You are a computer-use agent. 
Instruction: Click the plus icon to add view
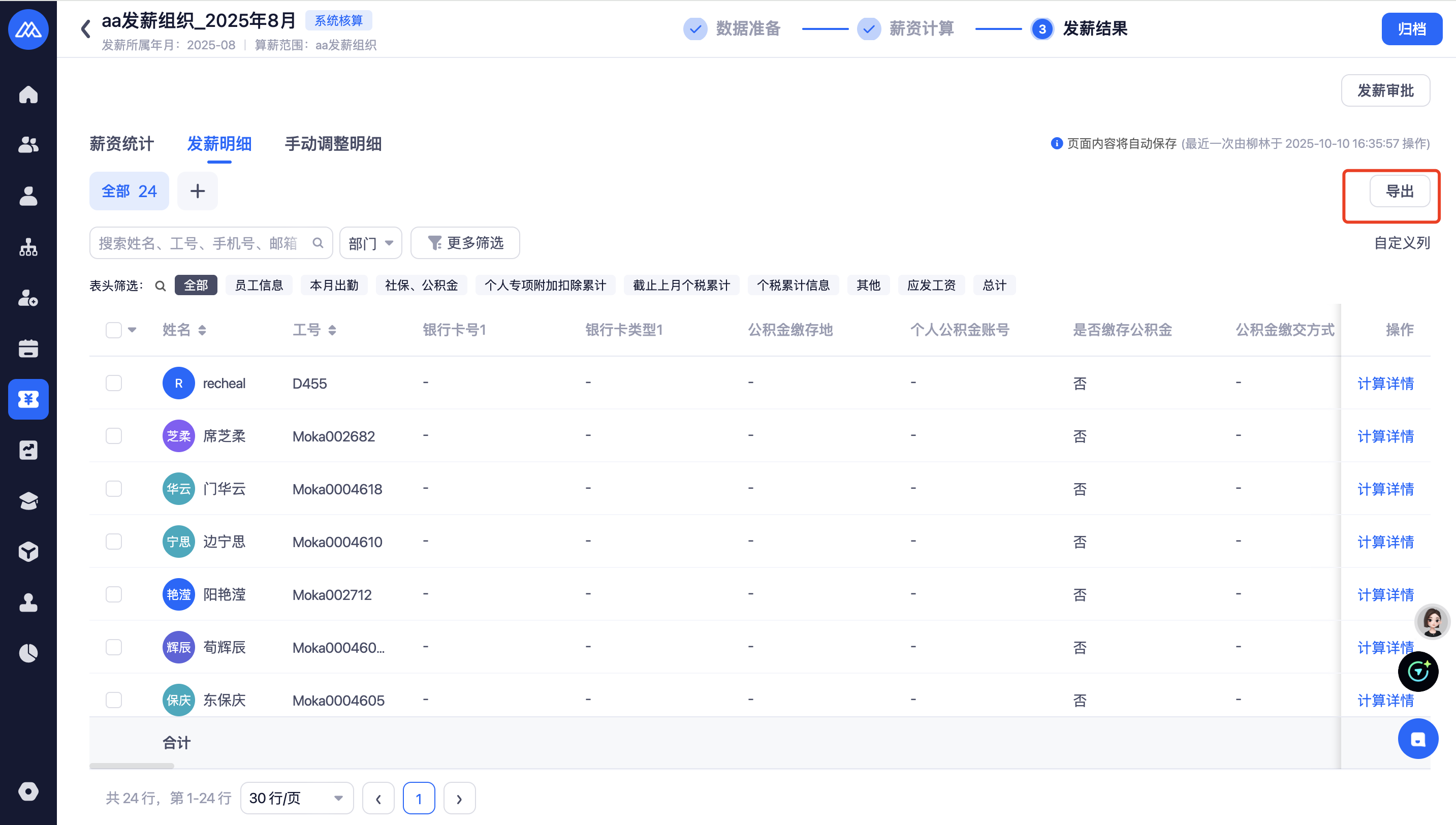tap(197, 191)
